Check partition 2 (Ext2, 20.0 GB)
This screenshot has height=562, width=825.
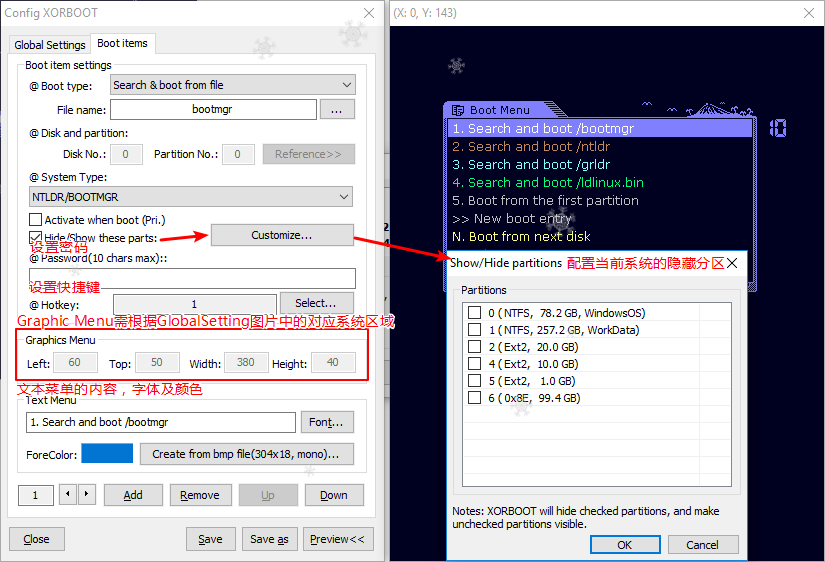(475, 347)
